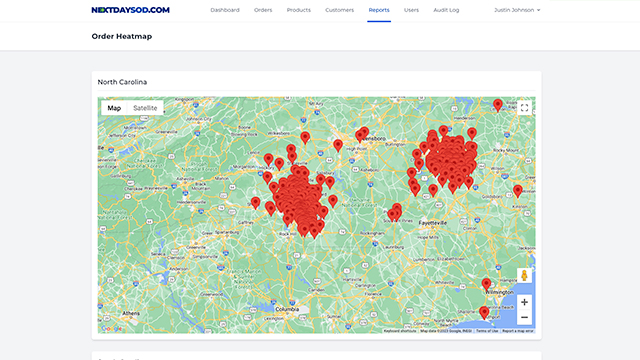
Task: Open Keyboard shortcuts link on map
Action: click(x=400, y=331)
